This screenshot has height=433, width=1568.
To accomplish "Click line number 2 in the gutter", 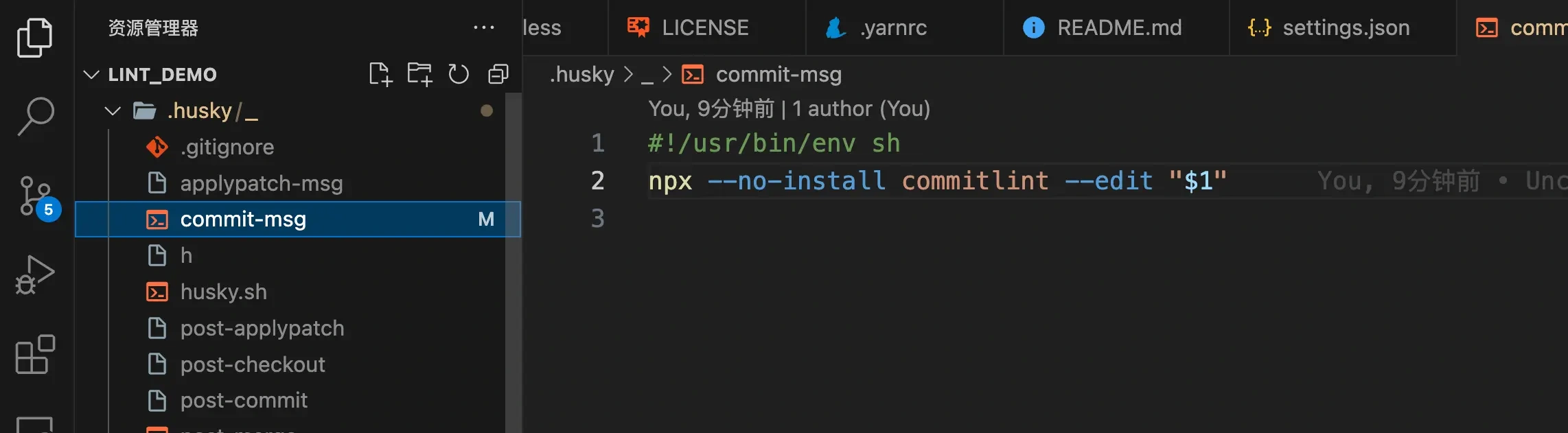I will coord(598,180).
